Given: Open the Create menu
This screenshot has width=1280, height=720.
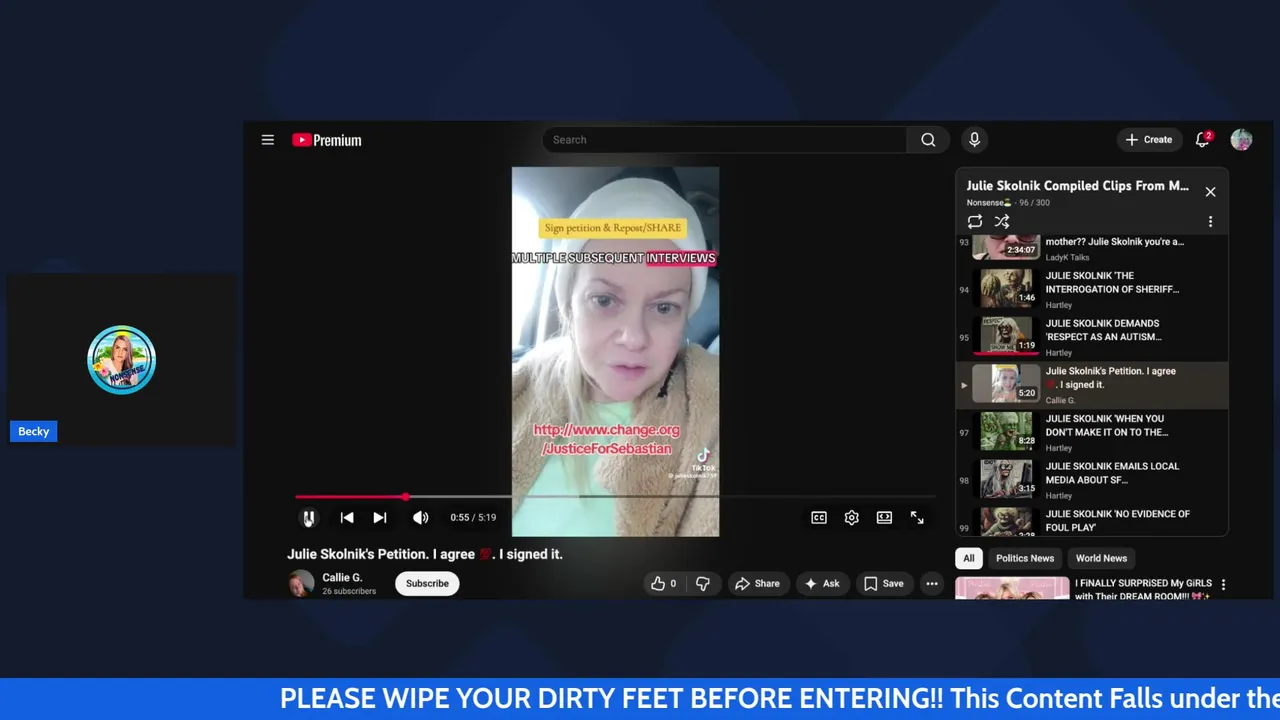Looking at the screenshot, I should pyautogui.click(x=1149, y=140).
